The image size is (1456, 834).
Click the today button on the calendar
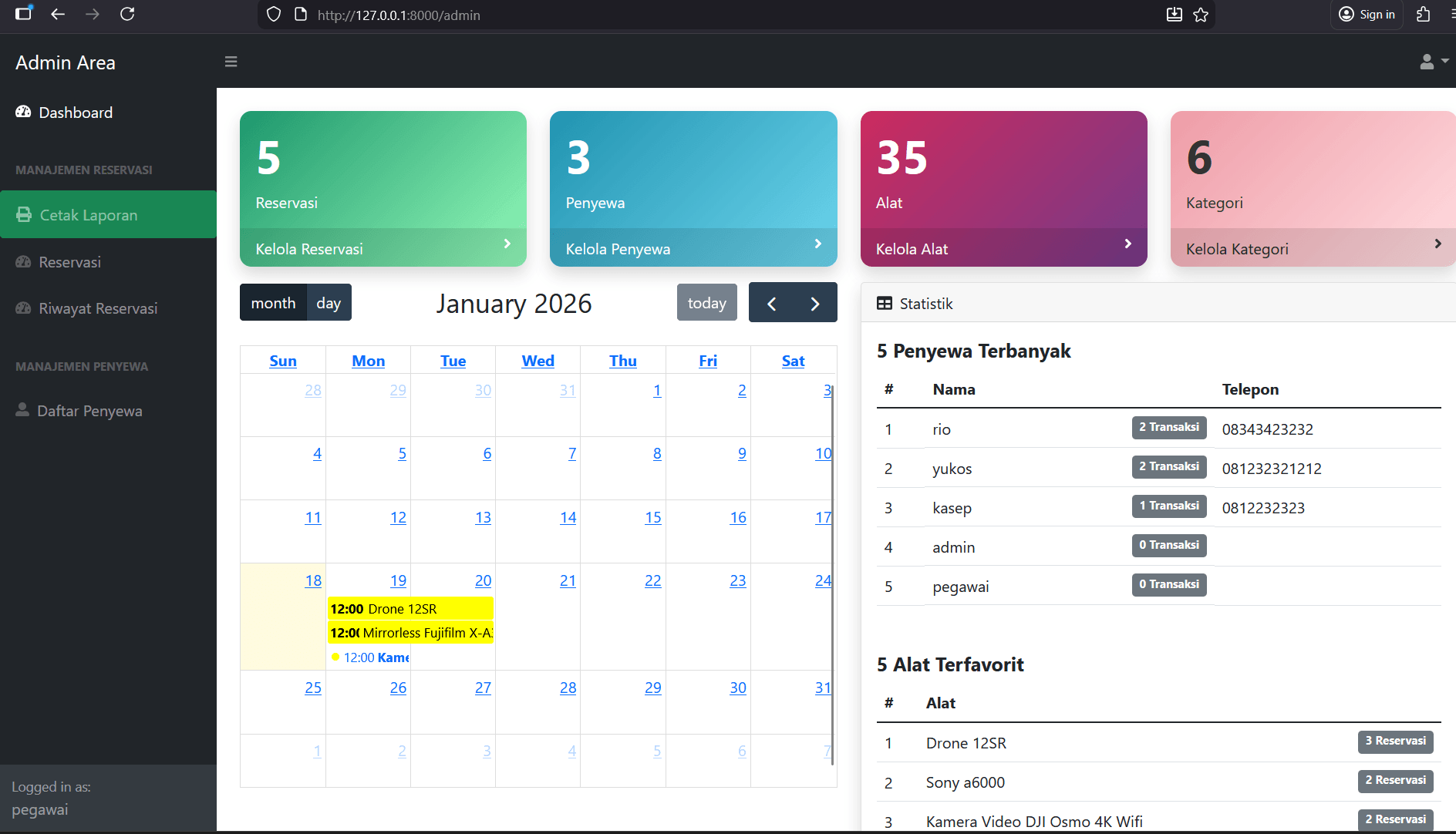(x=707, y=303)
